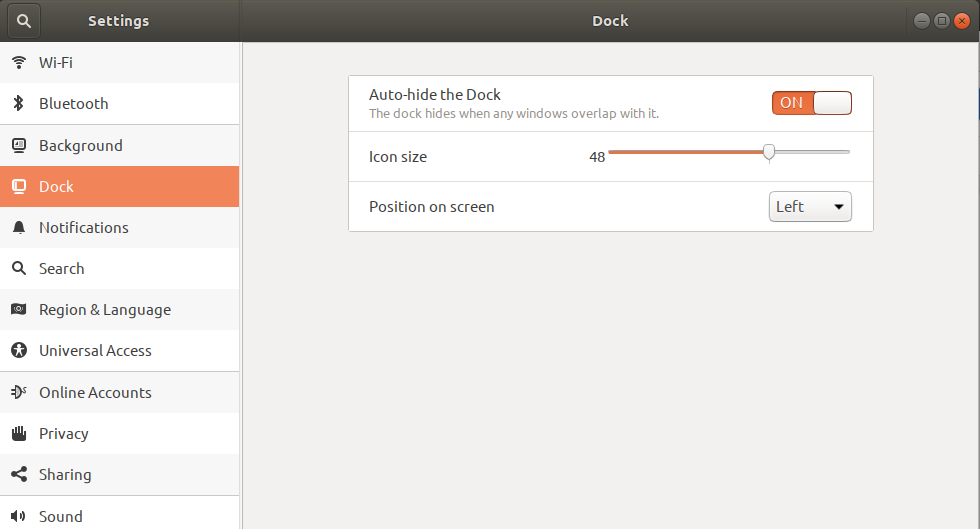Click the search magnifier button in header
Screen dimensions: 980x529
pyautogui.click(x=24, y=20)
